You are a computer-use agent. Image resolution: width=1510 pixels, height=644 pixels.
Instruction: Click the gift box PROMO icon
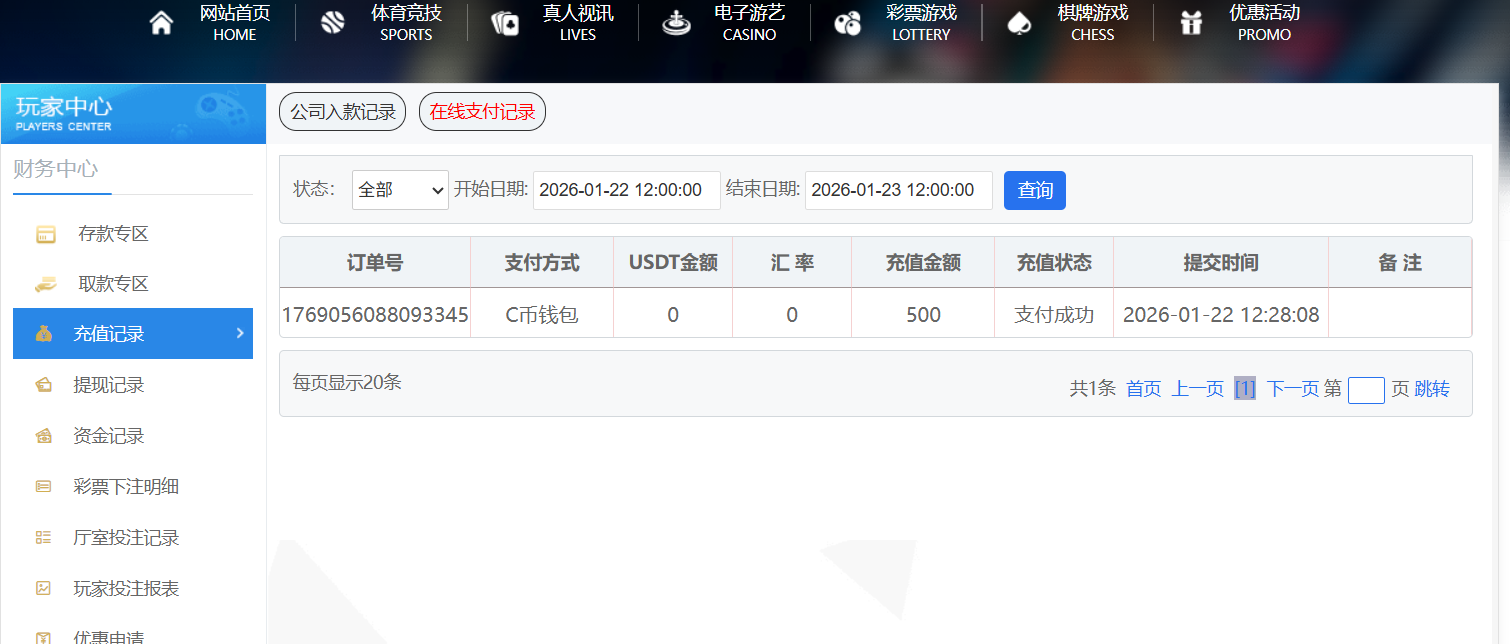[1191, 23]
